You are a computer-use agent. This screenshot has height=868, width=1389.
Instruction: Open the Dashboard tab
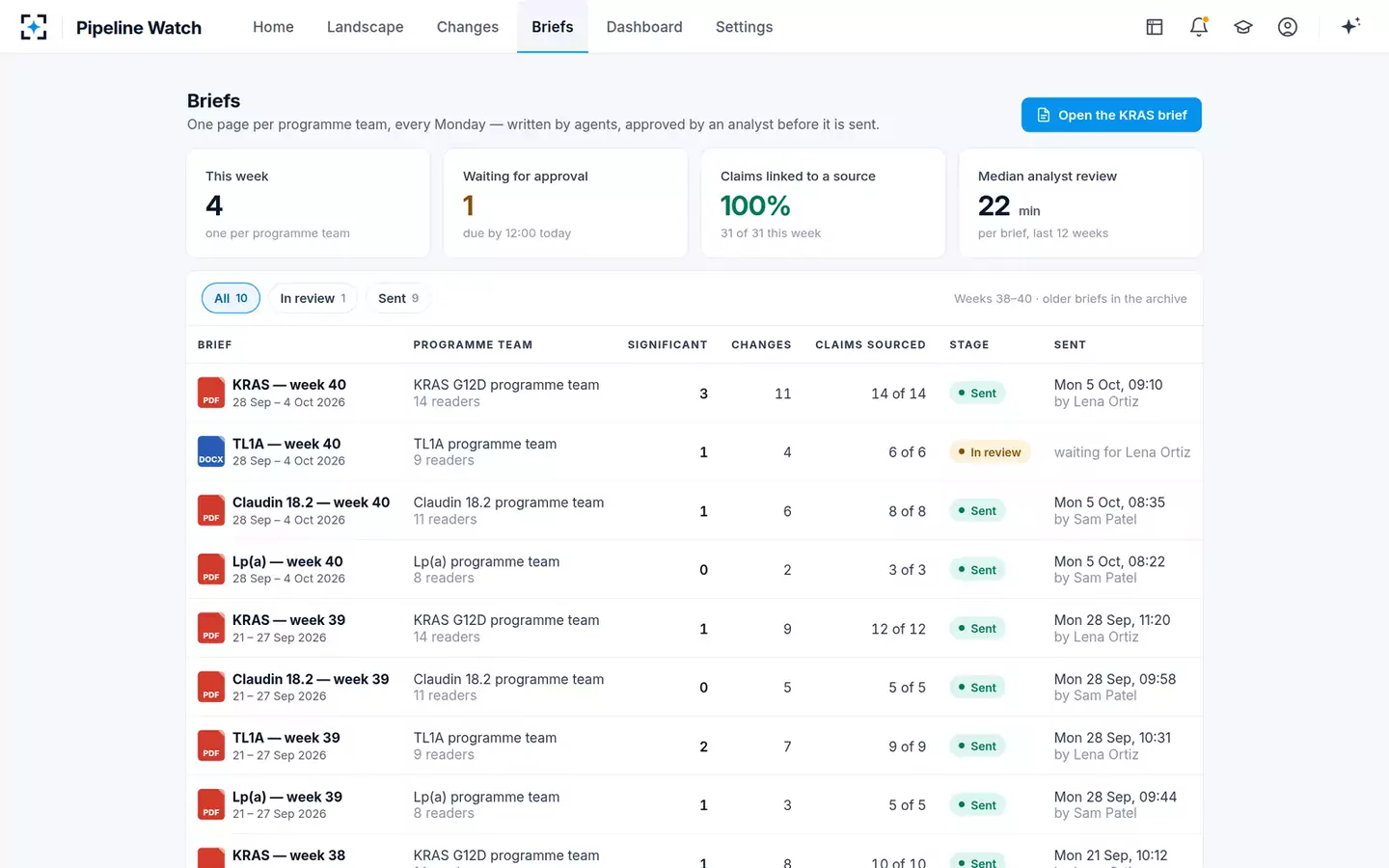pyautogui.click(x=644, y=27)
